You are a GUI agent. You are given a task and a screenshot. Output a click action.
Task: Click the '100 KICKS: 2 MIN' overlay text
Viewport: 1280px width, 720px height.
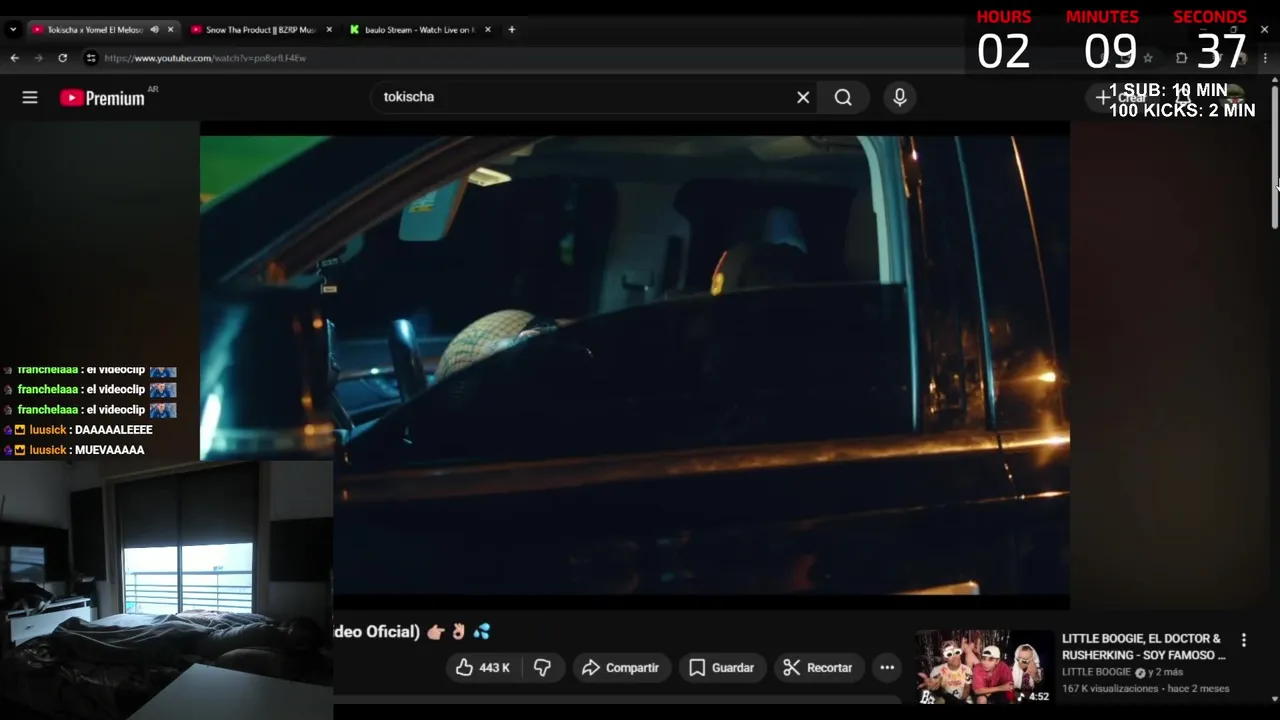click(1182, 111)
